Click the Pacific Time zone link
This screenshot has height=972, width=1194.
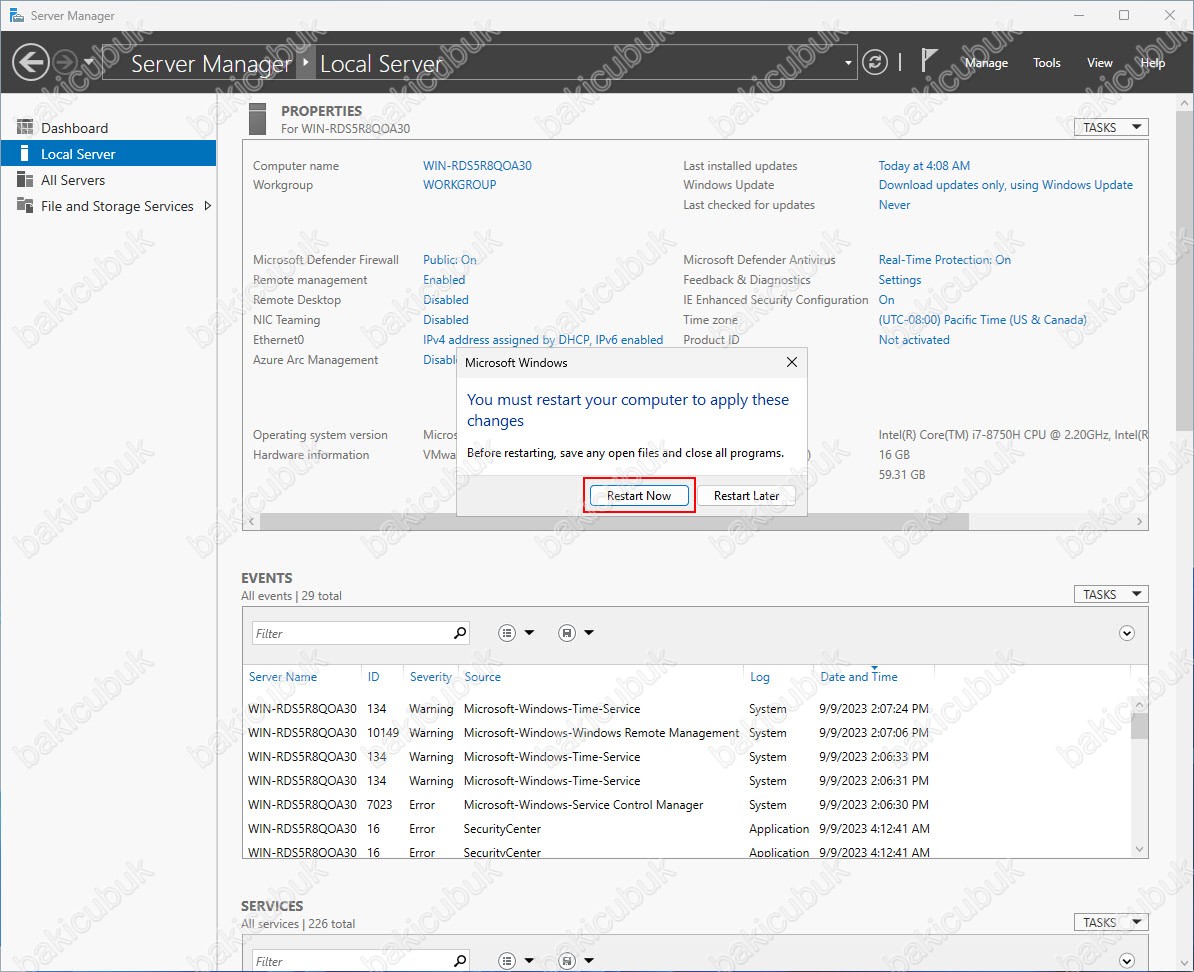click(982, 320)
